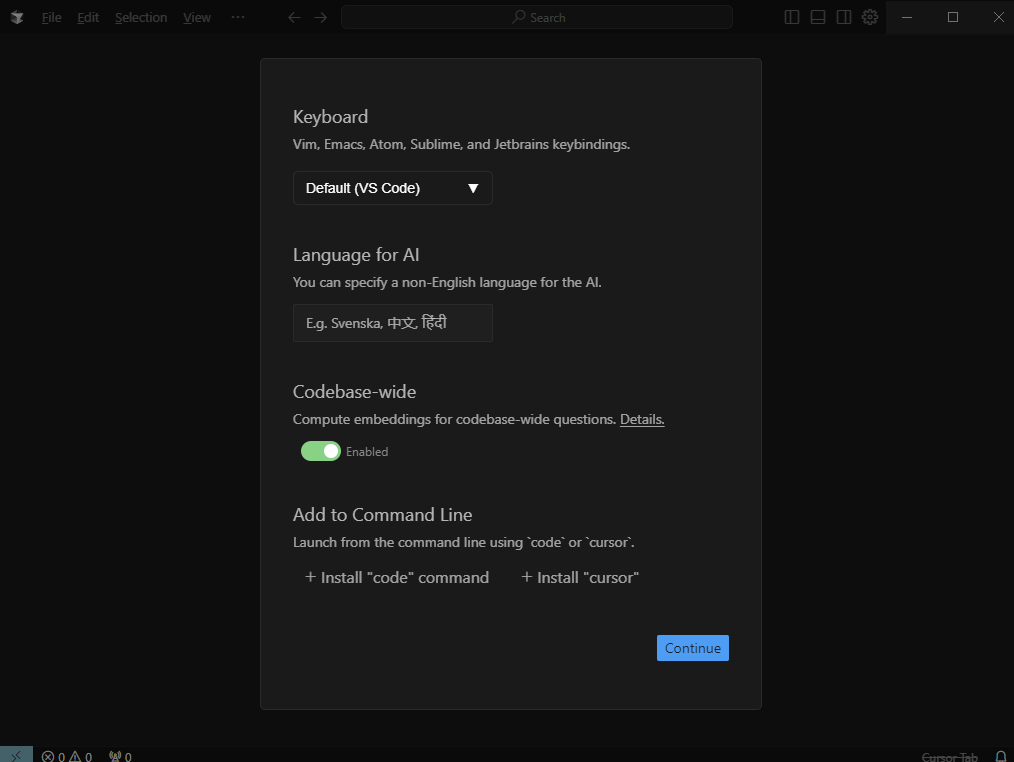Click the Search command center box
The height and width of the screenshot is (762, 1014).
click(537, 17)
